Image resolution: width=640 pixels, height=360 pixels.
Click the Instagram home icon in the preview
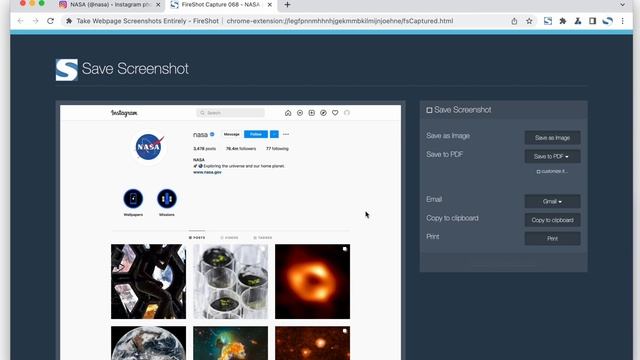(x=288, y=113)
